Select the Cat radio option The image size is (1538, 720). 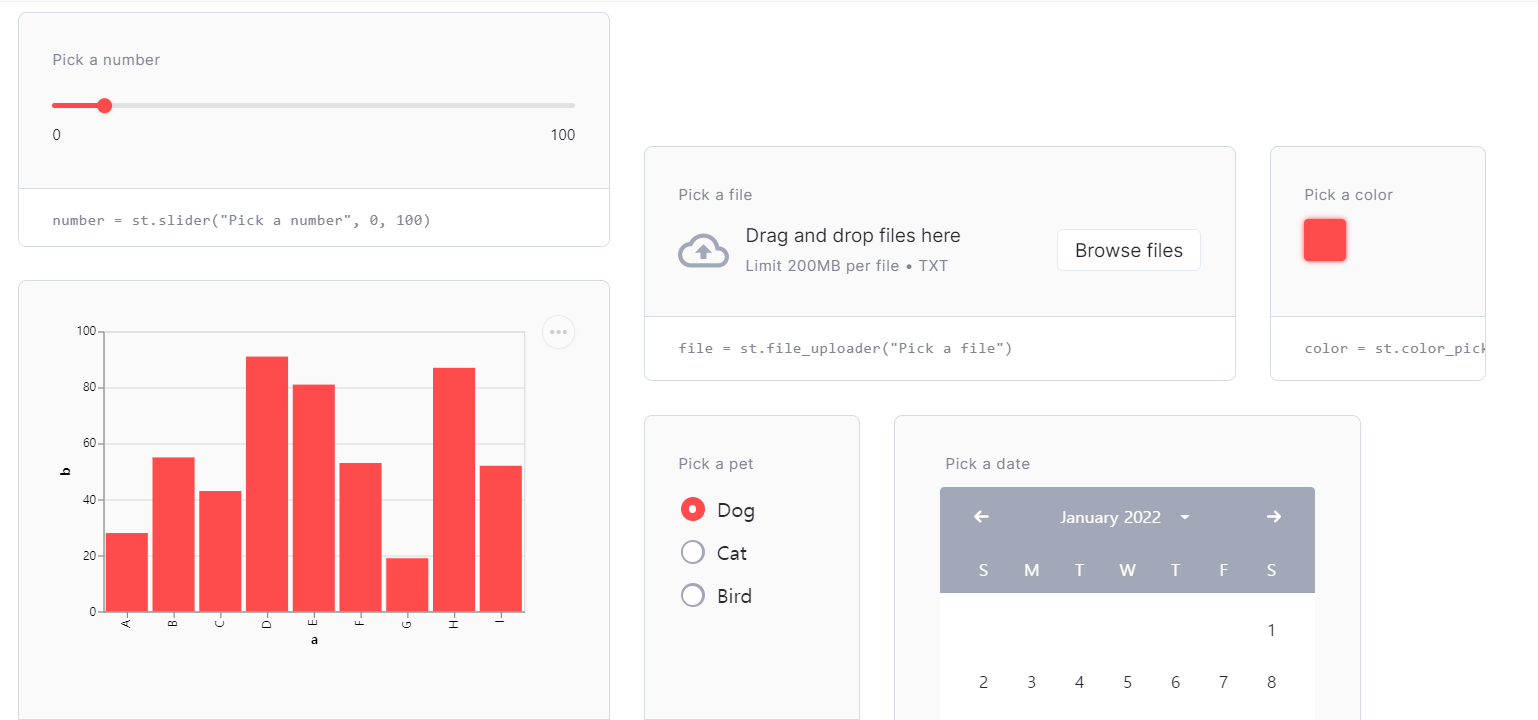(x=693, y=553)
